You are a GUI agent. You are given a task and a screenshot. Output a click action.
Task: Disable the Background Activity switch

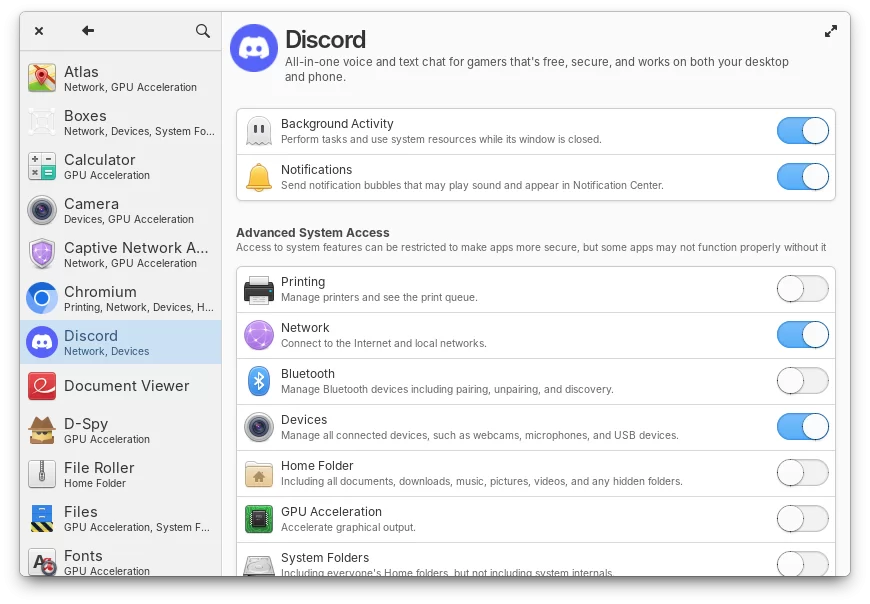802,131
